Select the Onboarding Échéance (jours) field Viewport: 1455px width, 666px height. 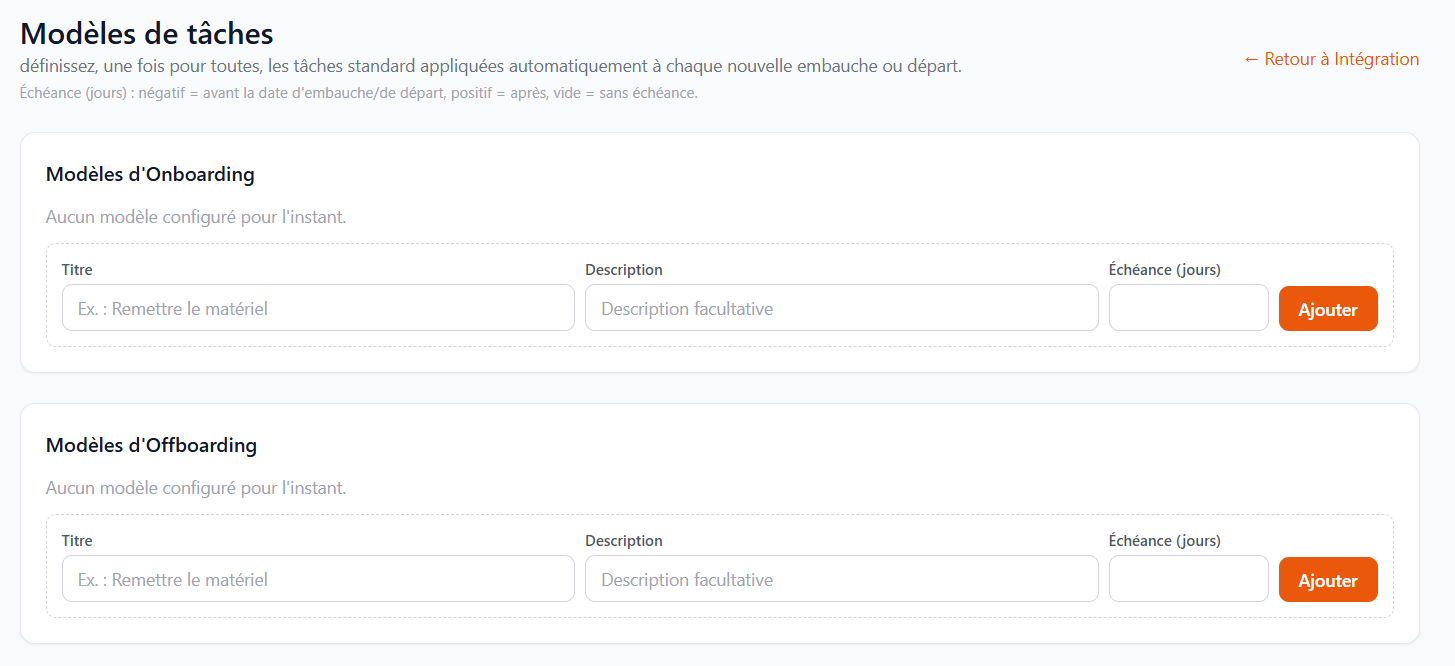(1189, 308)
